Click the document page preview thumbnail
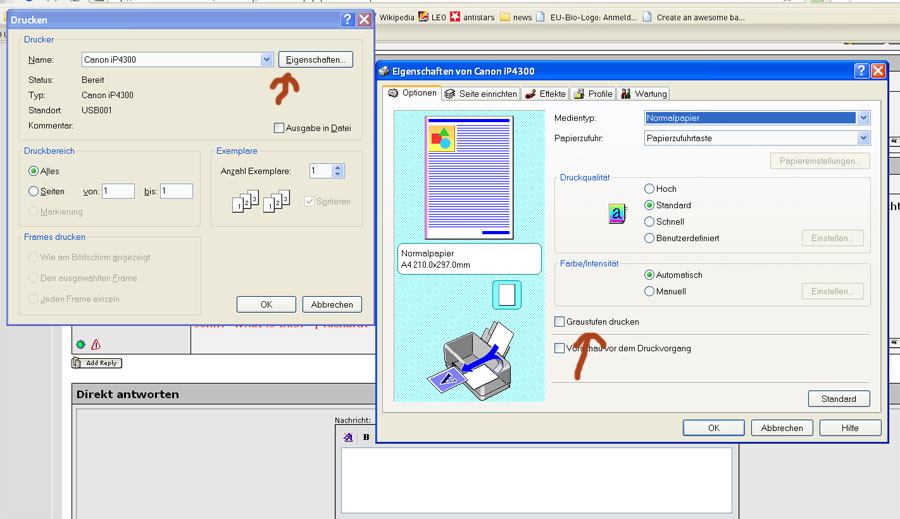Image resolution: width=900 pixels, height=519 pixels. tap(469, 178)
